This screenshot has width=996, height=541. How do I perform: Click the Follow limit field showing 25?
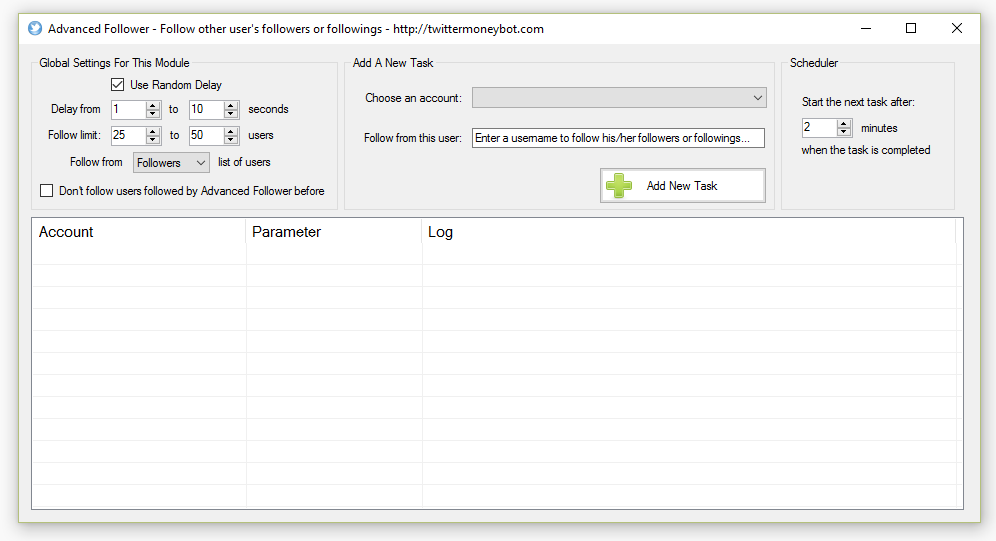point(128,135)
